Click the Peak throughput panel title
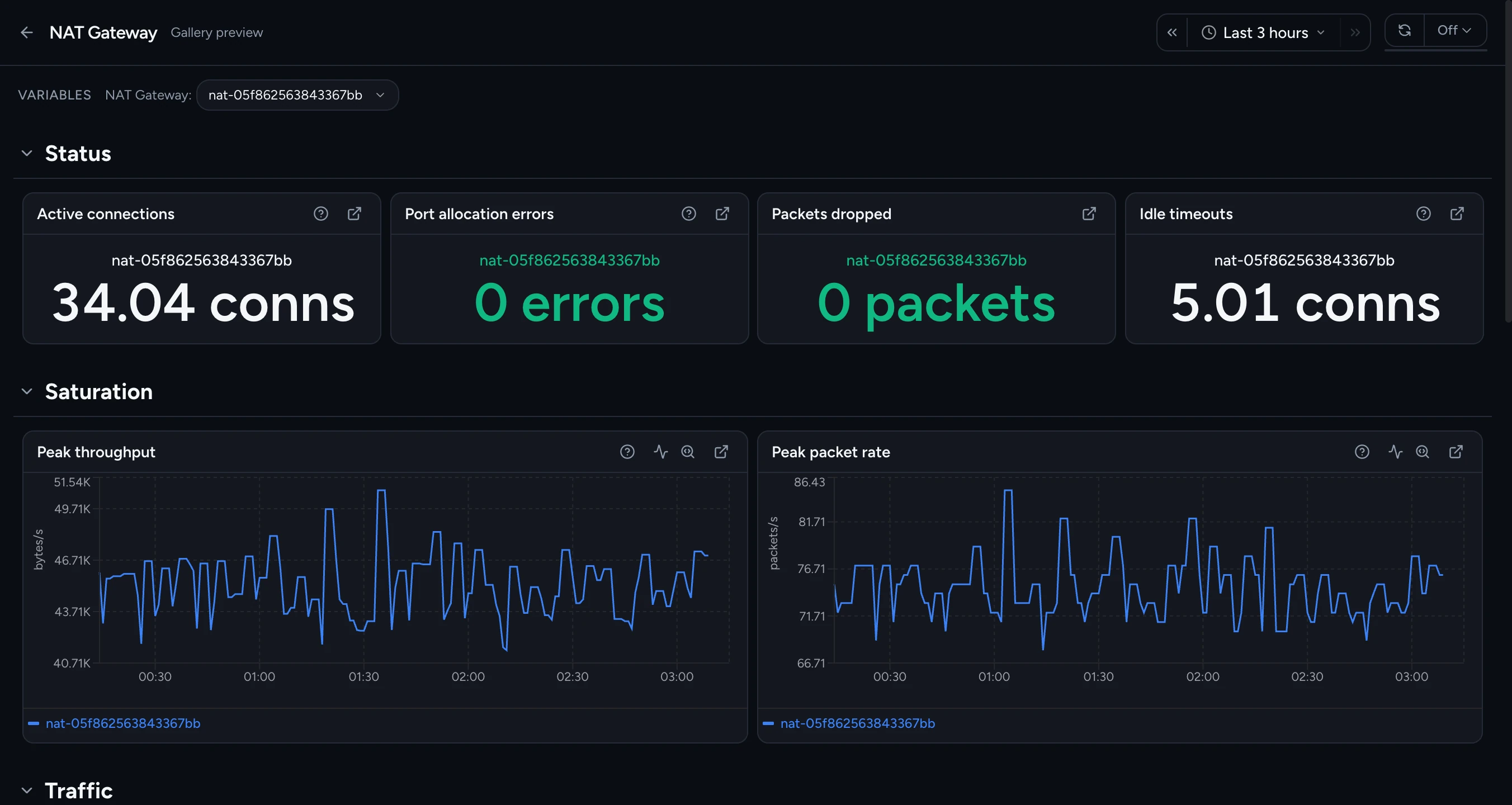Viewport: 1512px width, 805px height. coord(96,452)
